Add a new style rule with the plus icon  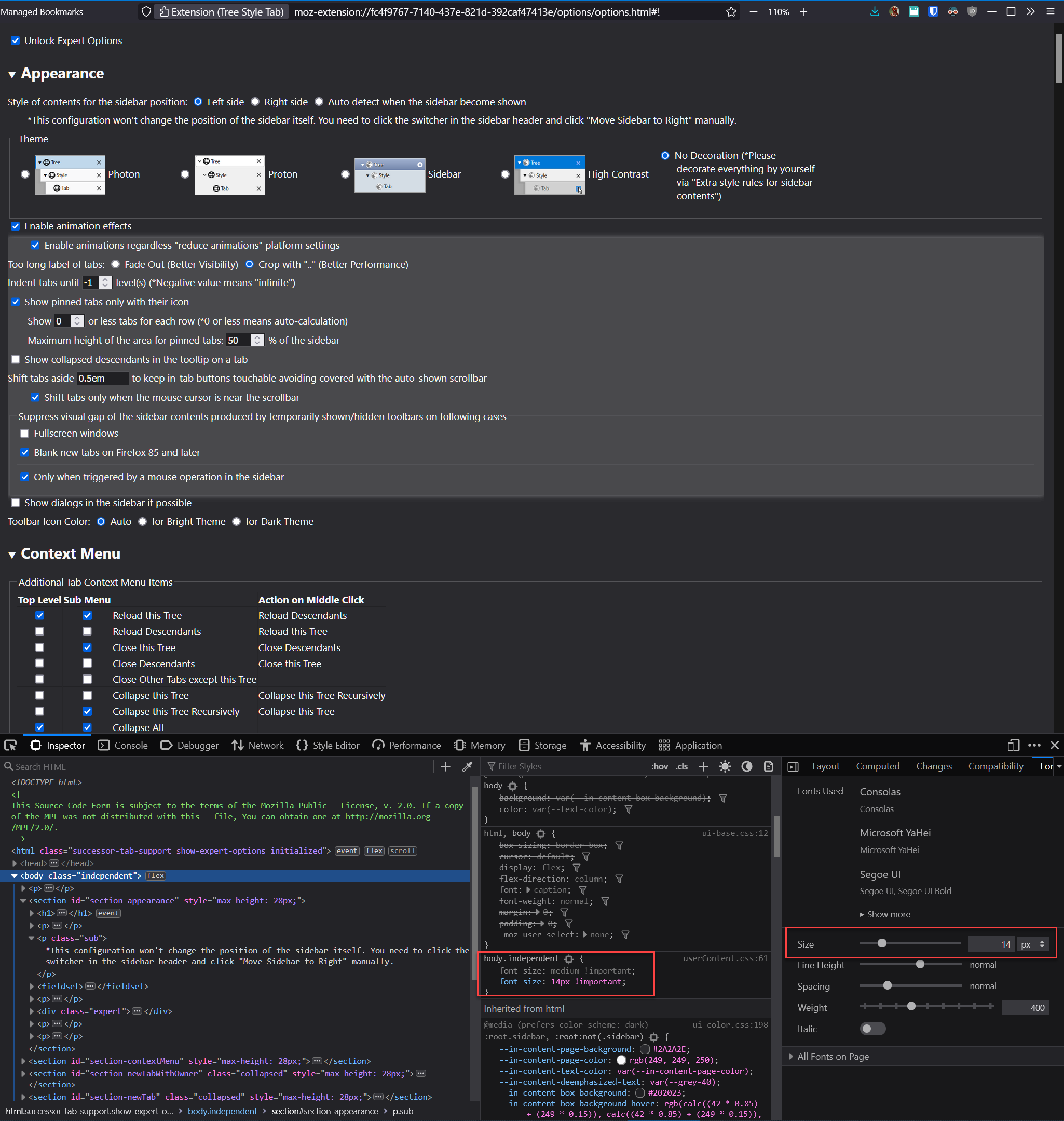click(703, 766)
